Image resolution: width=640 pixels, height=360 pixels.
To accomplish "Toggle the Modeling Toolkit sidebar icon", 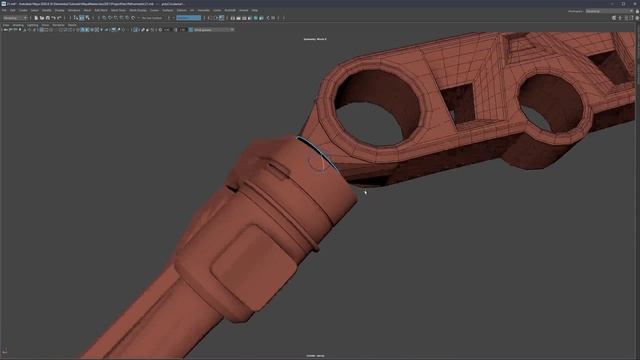I will pyautogui.click(x=613, y=18).
